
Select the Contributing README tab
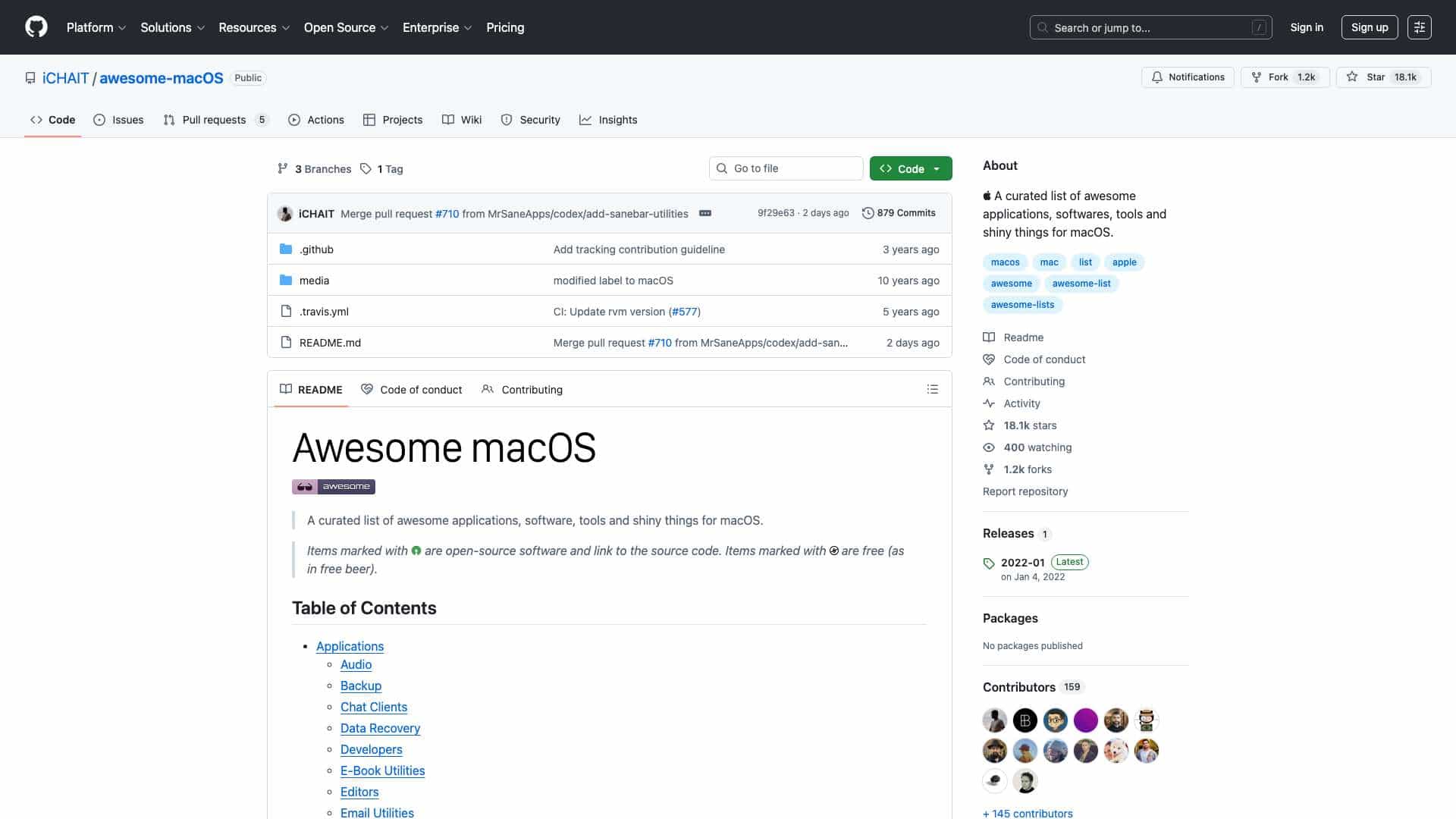(x=522, y=390)
